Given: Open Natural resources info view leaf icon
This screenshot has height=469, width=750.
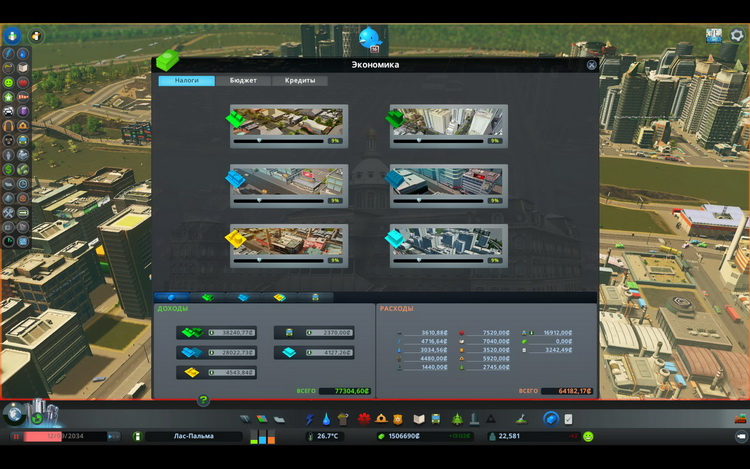Looking at the screenshot, I should (23, 169).
